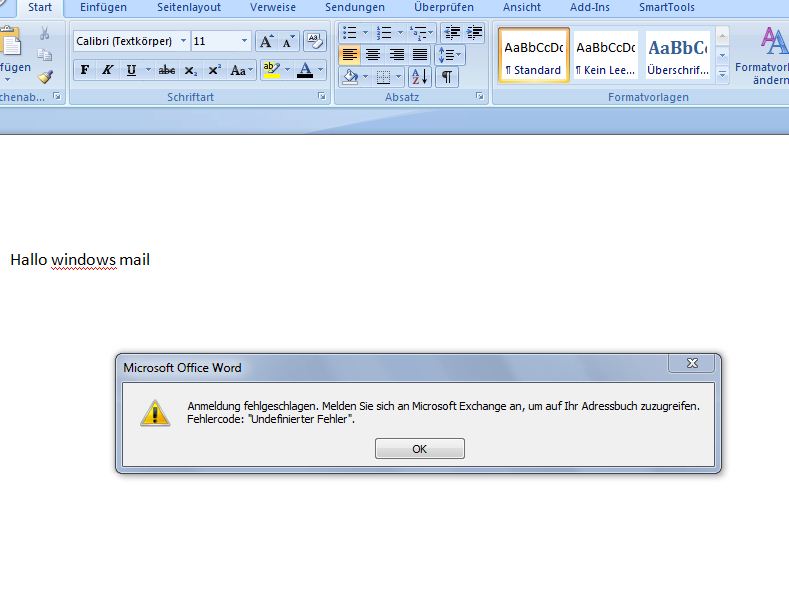Move the styles gallery up one row
Image resolution: width=789 pixels, height=614 pixels.
point(722,36)
